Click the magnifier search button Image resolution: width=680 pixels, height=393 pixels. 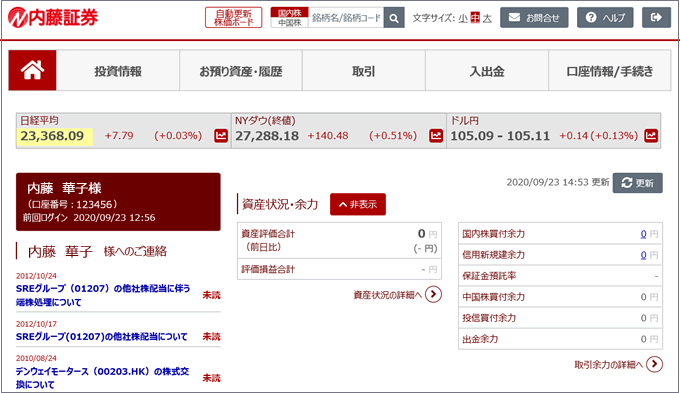pos(394,18)
